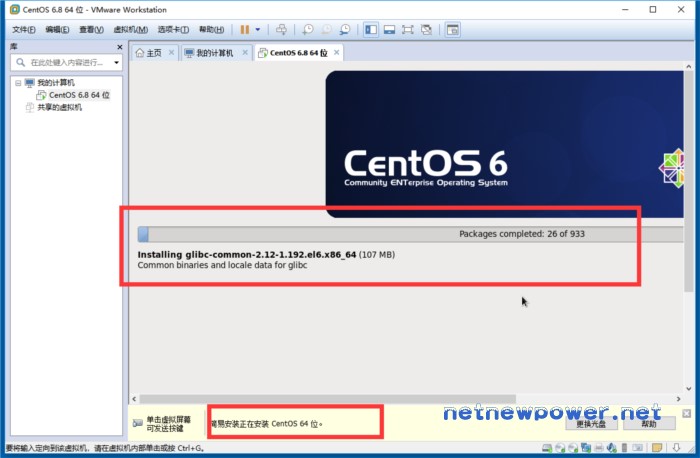
Task: Close the 我的计算机 tab
Action: (245, 52)
